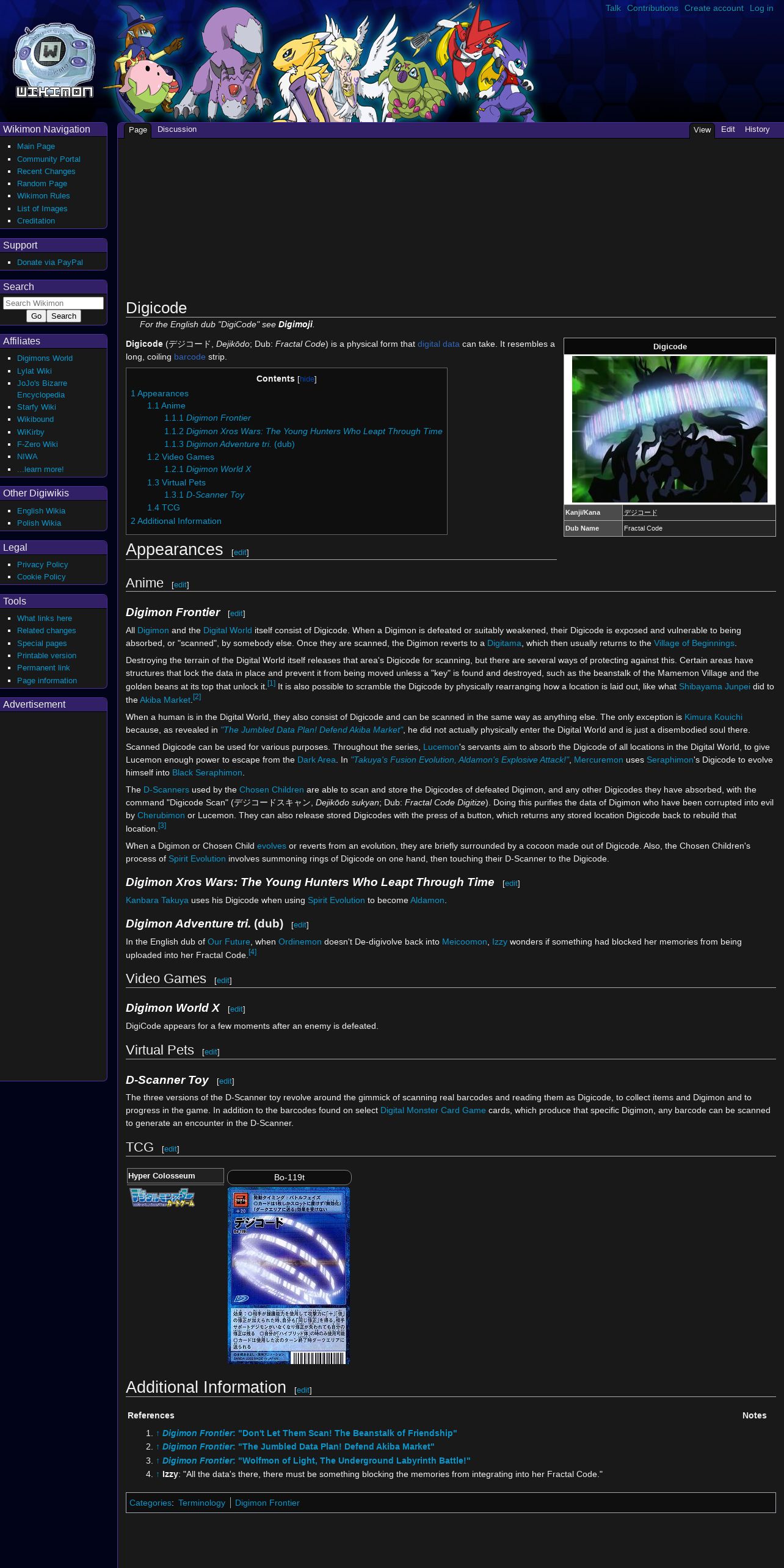This screenshot has height=1568, width=784.
Task: Jump to 1.4 TCG in contents
Action: click(164, 508)
